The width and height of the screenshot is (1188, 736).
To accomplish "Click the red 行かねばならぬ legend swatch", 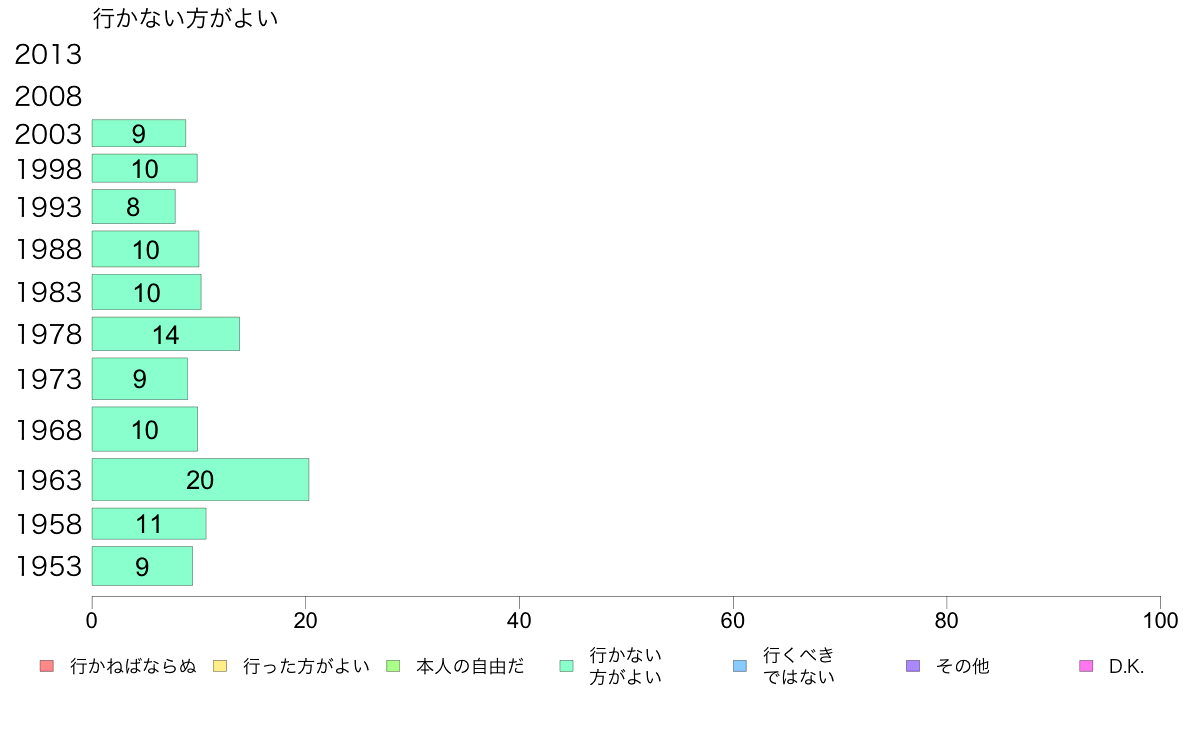I will (47, 666).
